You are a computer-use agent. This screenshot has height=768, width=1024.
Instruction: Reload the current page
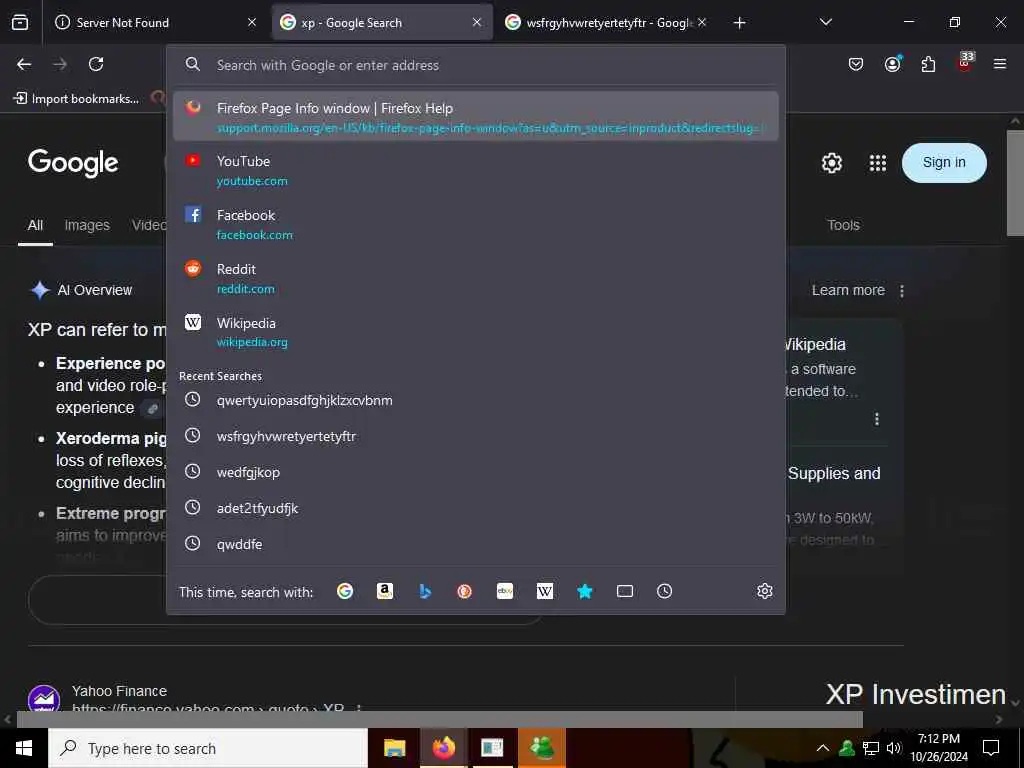point(96,64)
